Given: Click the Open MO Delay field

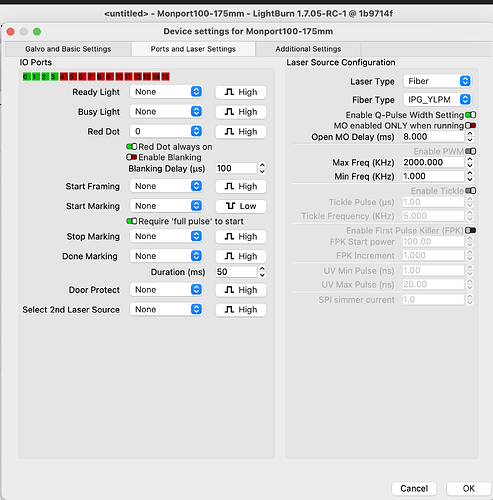Looking at the screenshot, I should coord(433,137).
